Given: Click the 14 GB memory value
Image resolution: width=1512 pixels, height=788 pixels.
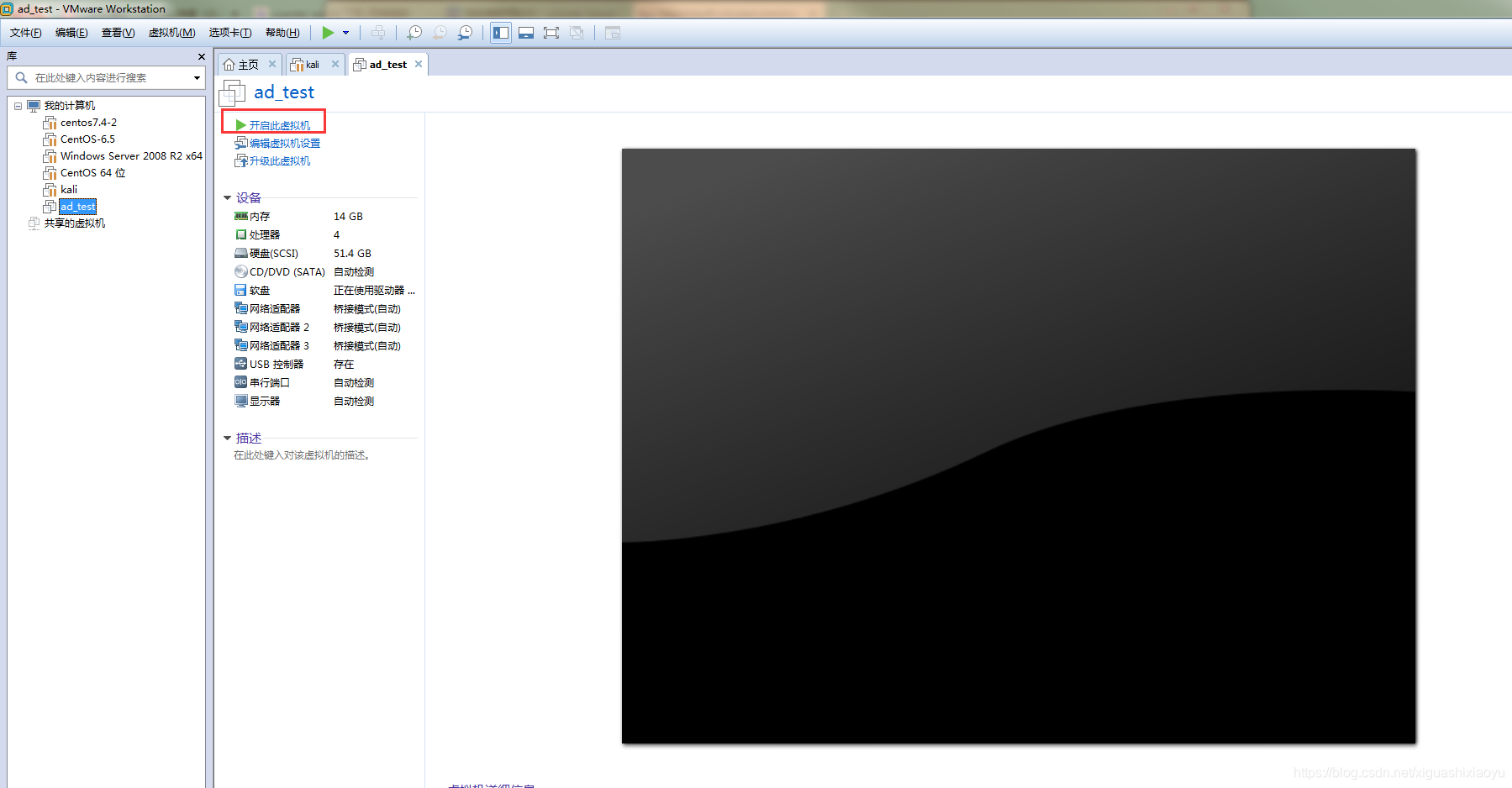Looking at the screenshot, I should pyautogui.click(x=348, y=217).
